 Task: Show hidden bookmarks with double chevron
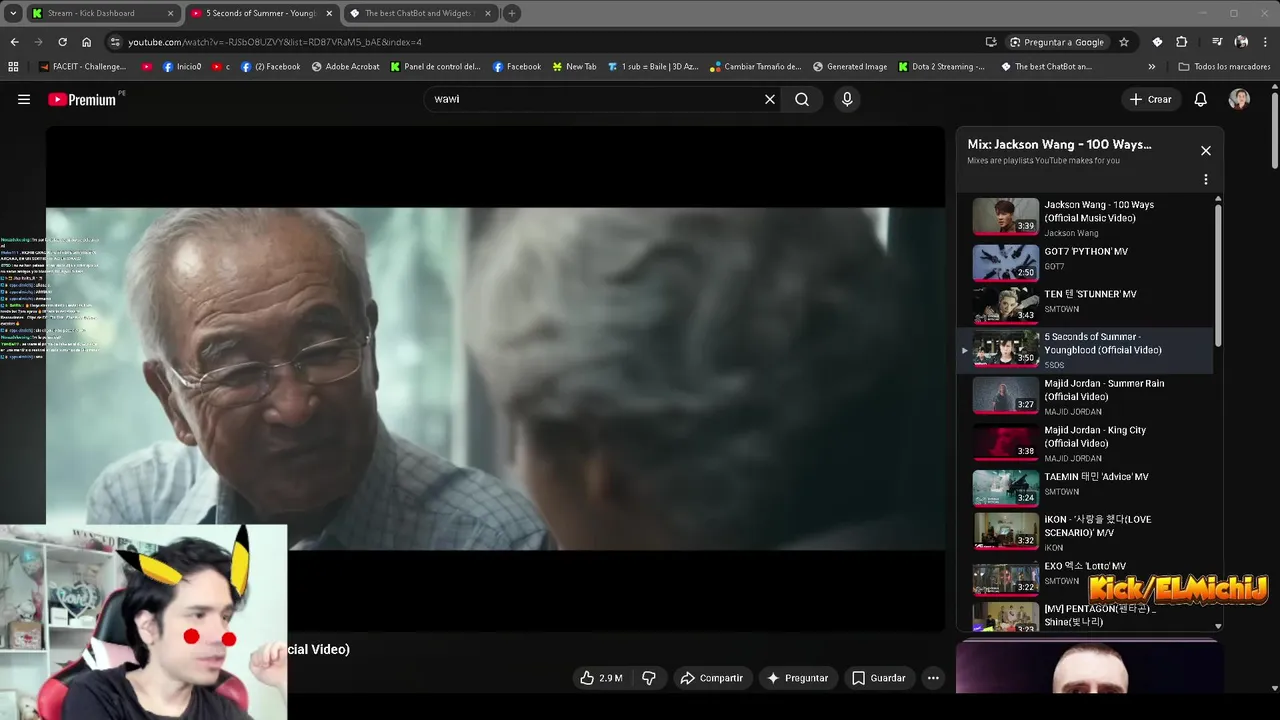1152,67
